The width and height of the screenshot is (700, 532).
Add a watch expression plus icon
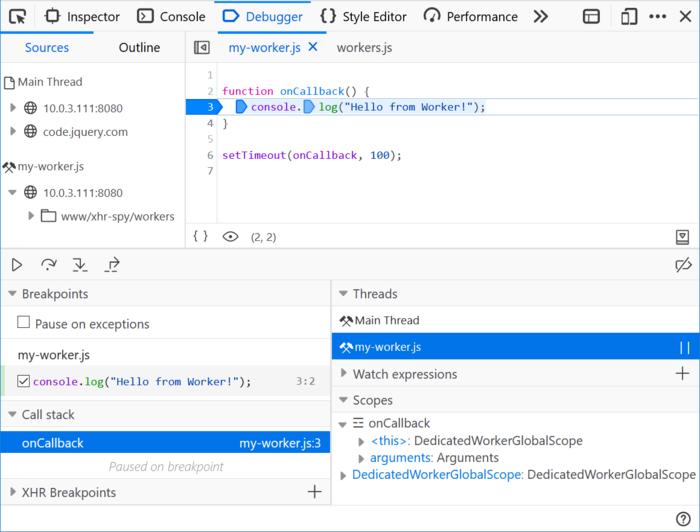click(682, 374)
